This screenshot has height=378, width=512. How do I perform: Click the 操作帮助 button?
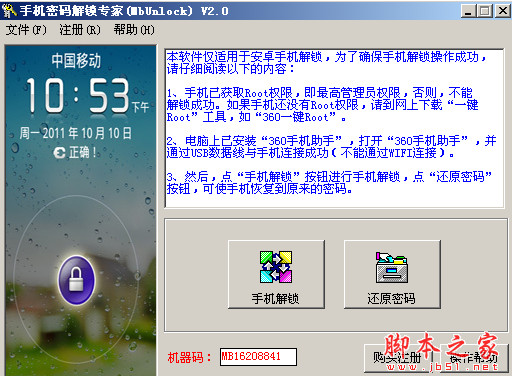474,358
